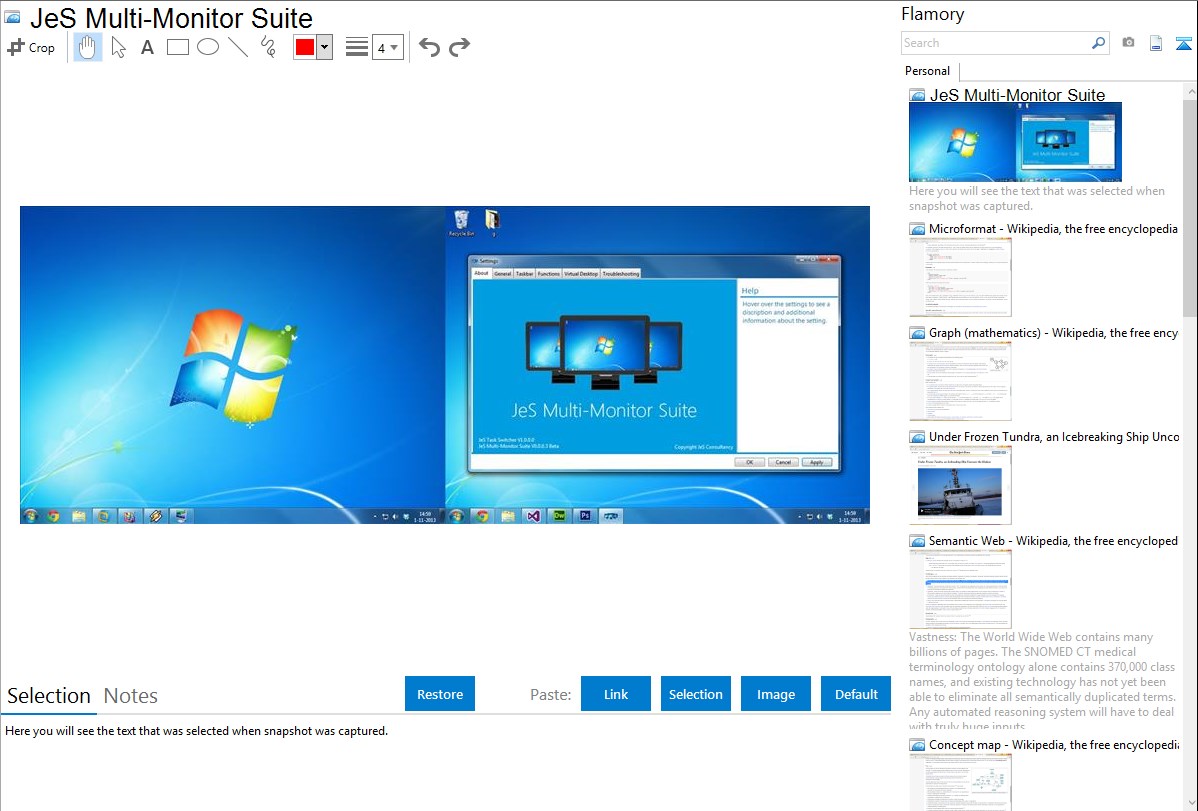Choose the arrow pointer selection tool
The image size is (1198, 811).
118,47
